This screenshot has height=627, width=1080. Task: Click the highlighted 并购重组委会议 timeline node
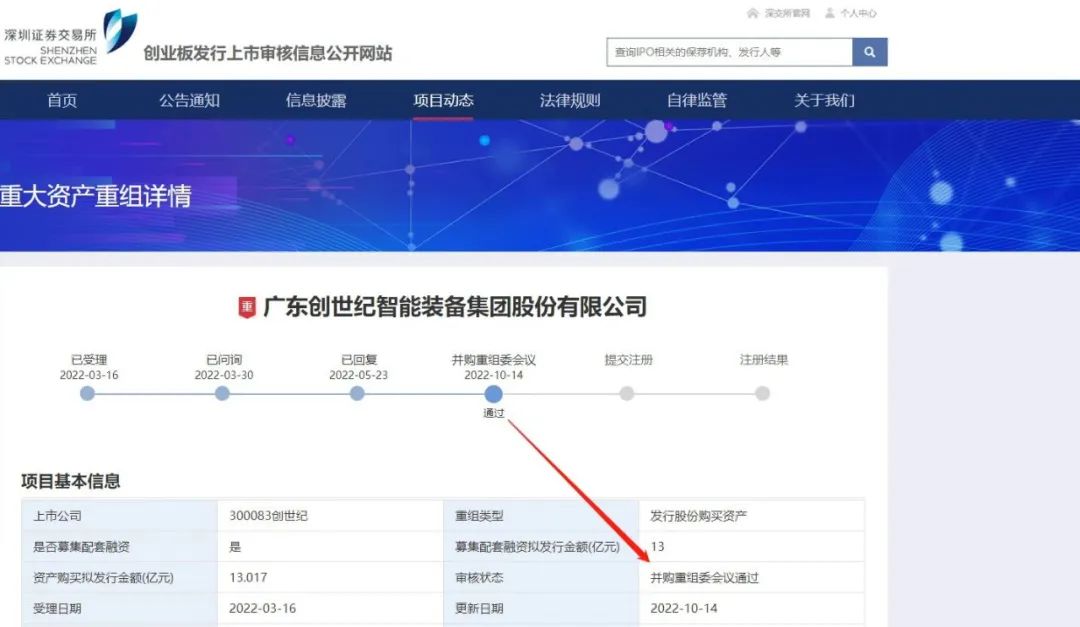click(494, 394)
